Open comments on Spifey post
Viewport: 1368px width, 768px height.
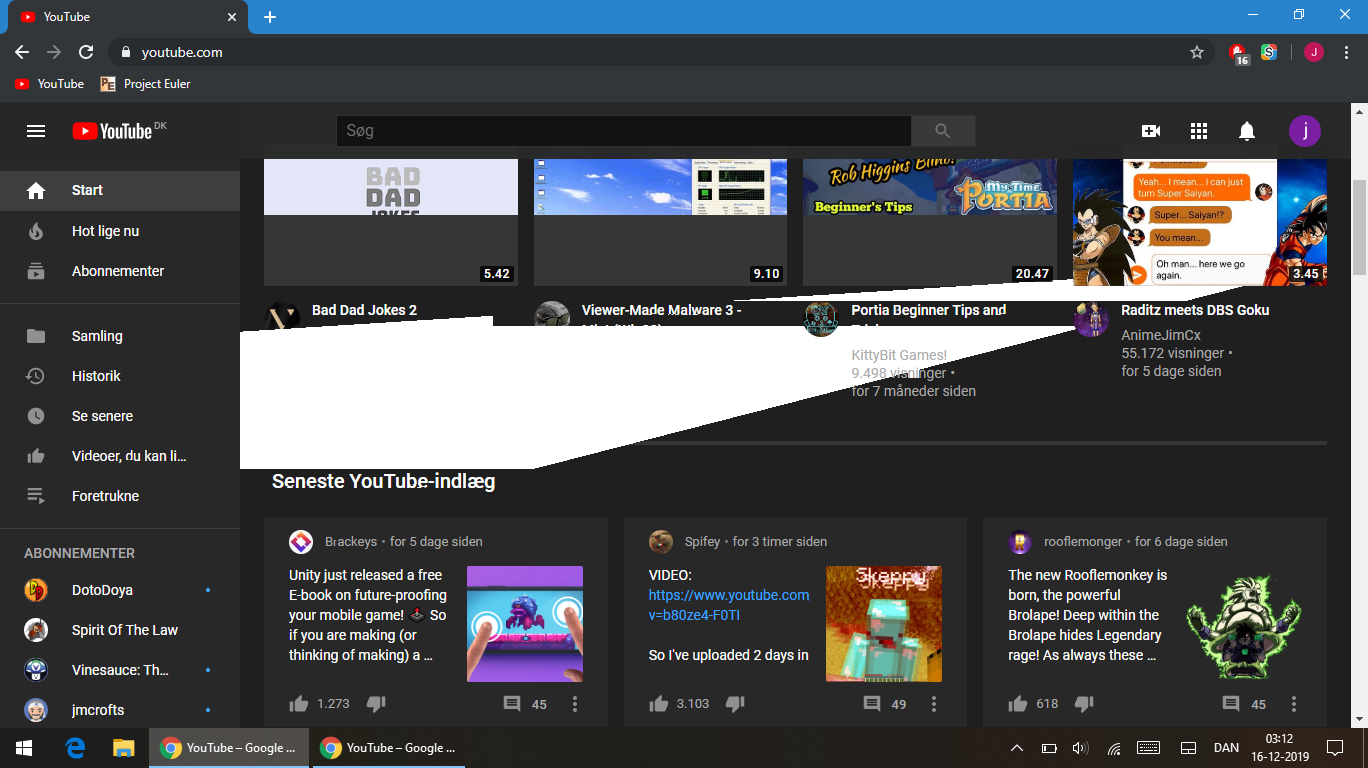(x=872, y=704)
